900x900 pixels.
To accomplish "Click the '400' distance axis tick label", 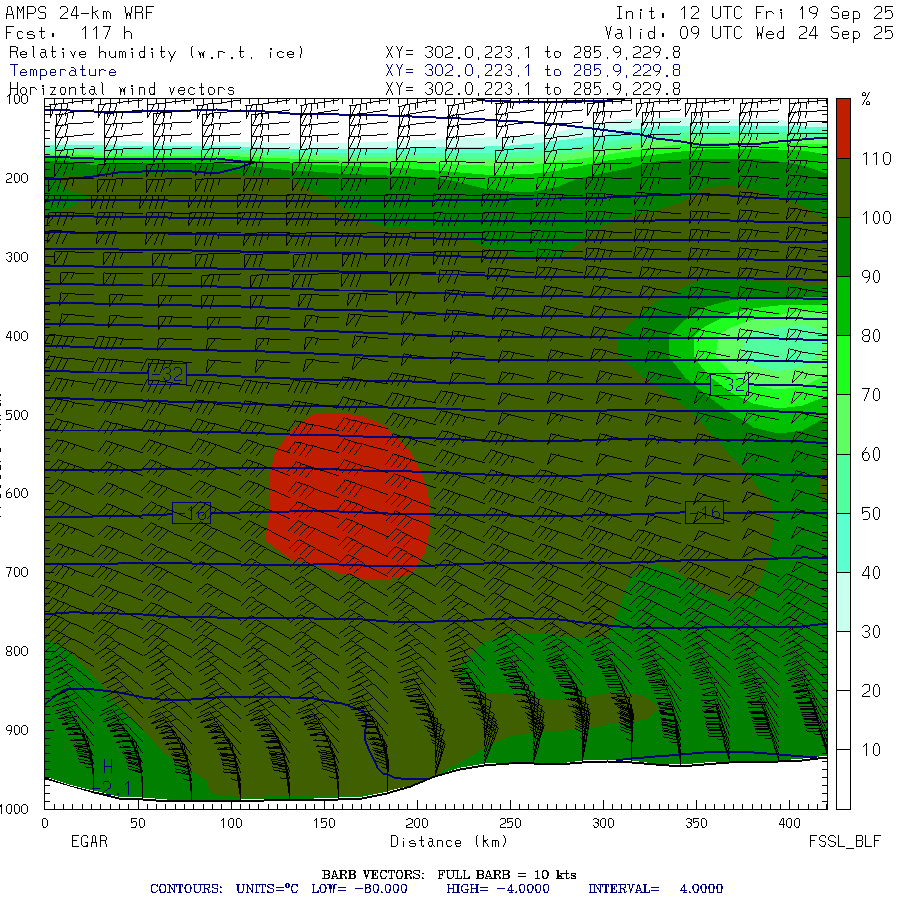I will point(789,823).
